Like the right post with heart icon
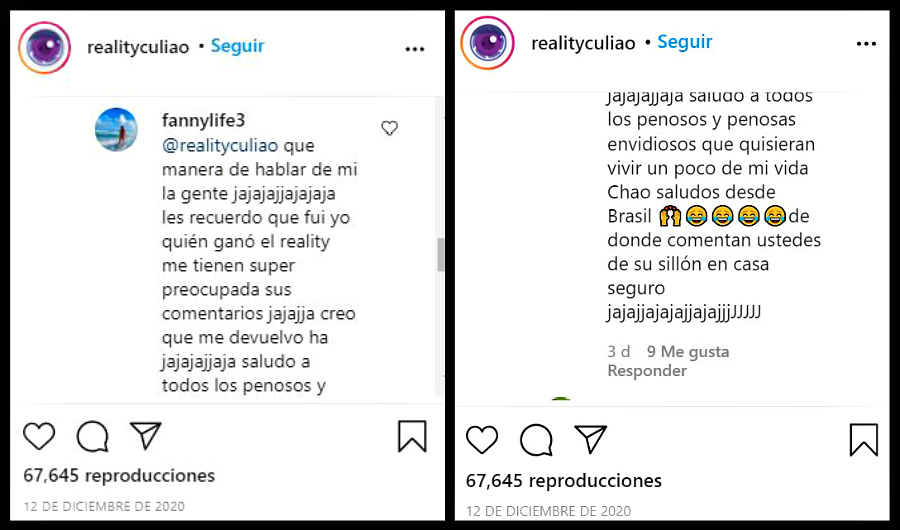 (x=482, y=439)
